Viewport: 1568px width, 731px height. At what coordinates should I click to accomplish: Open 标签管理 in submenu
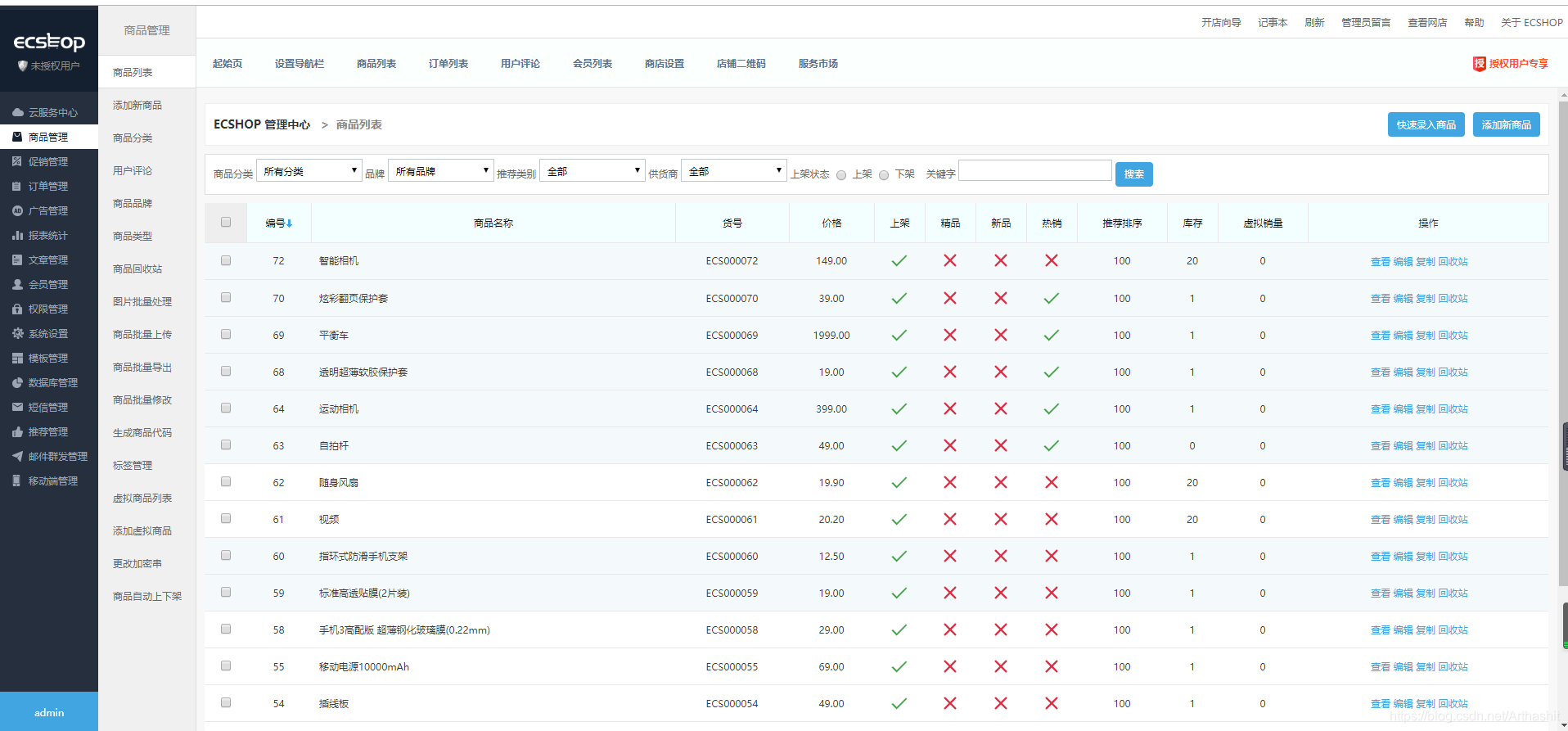click(x=133, y=466)
